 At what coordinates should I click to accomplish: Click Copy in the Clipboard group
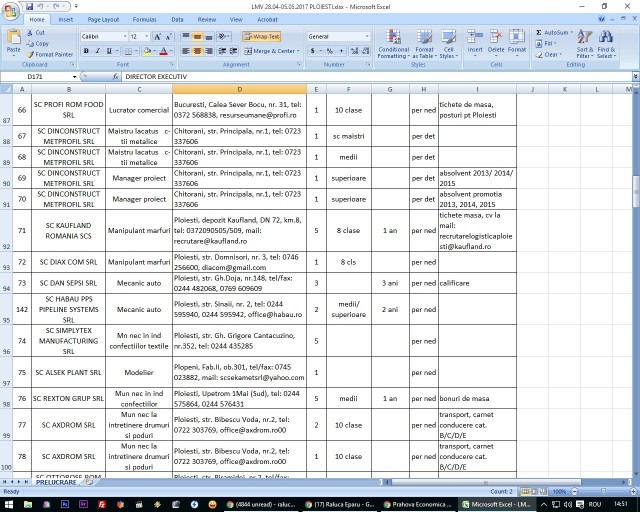pos(38,43)
